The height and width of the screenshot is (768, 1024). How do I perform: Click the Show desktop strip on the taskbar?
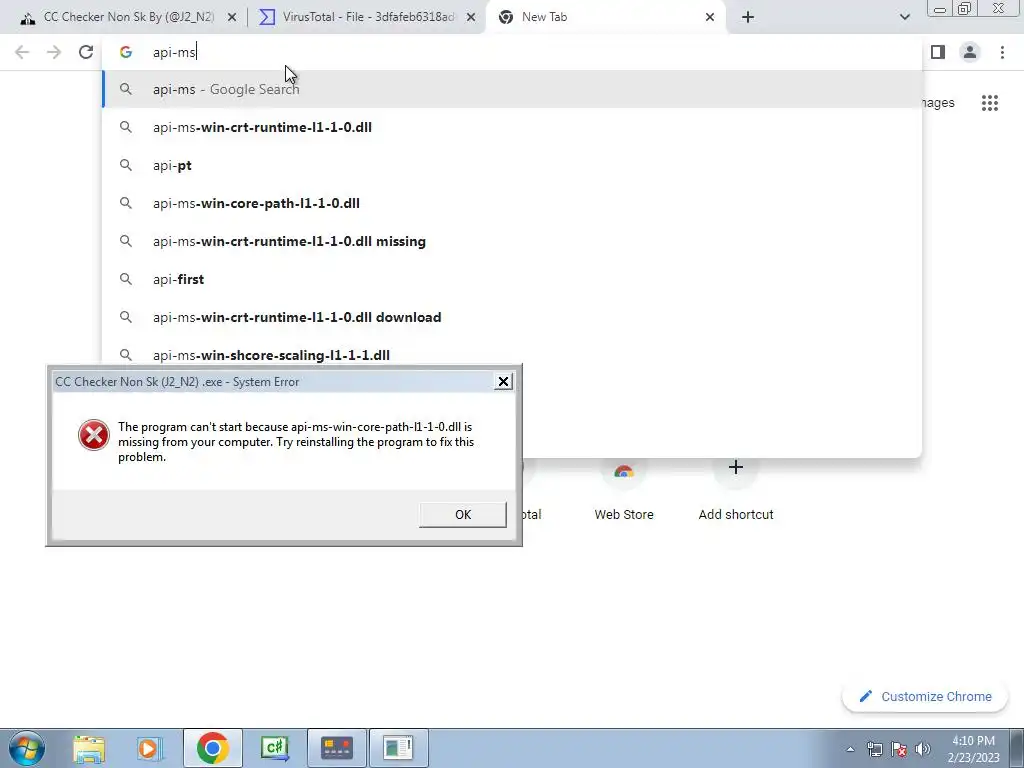[1016, 748]
